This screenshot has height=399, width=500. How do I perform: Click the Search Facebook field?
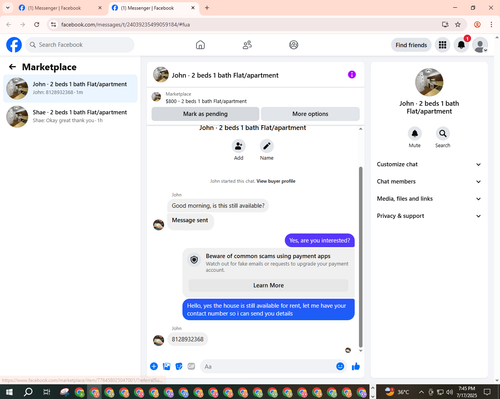[80, 45]
